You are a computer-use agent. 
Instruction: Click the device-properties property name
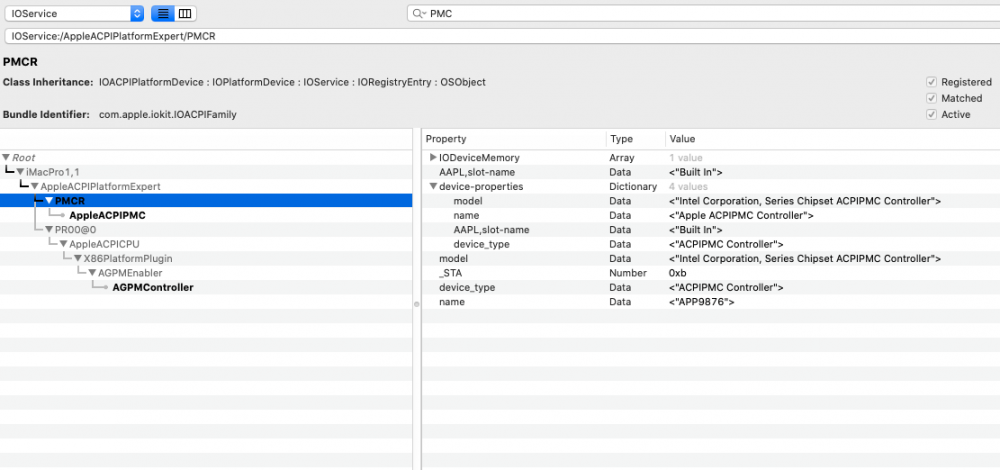click(x=481, y=187)
